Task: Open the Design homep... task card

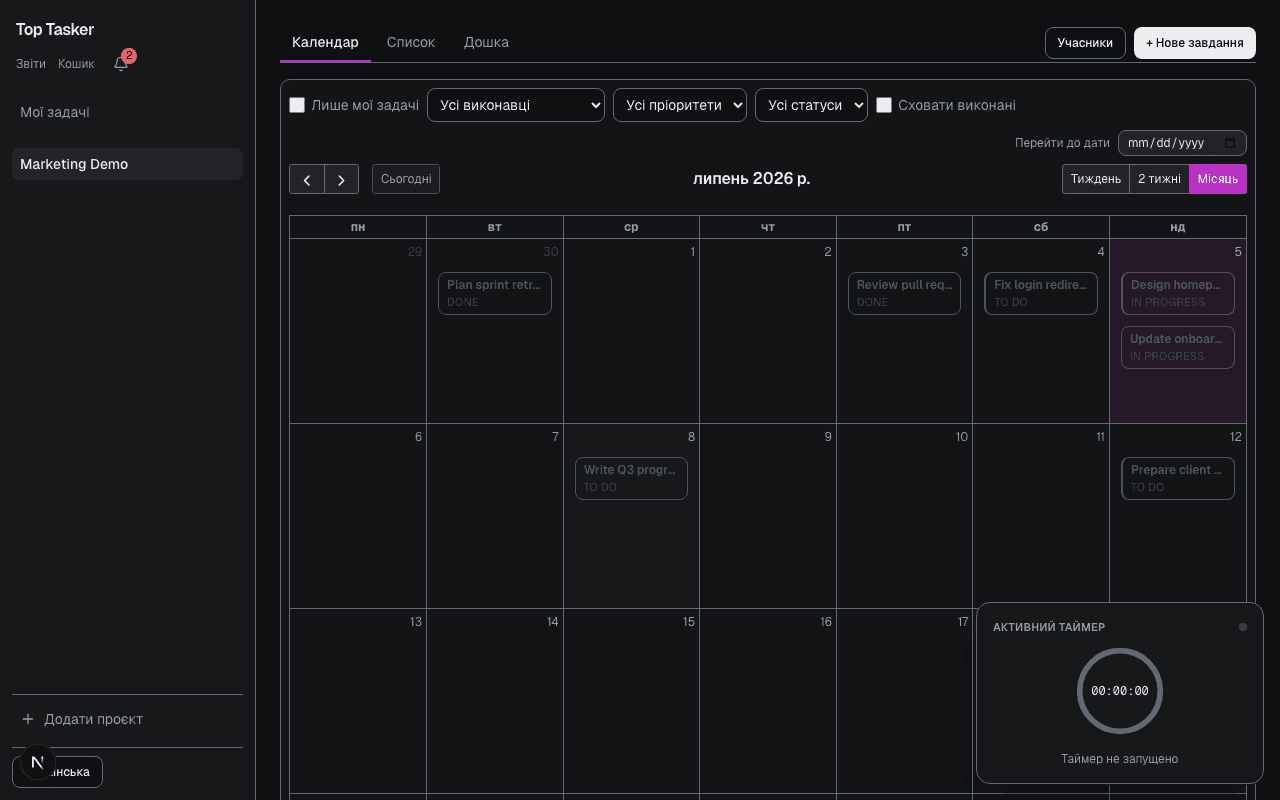Action: tap(1178, 293)
